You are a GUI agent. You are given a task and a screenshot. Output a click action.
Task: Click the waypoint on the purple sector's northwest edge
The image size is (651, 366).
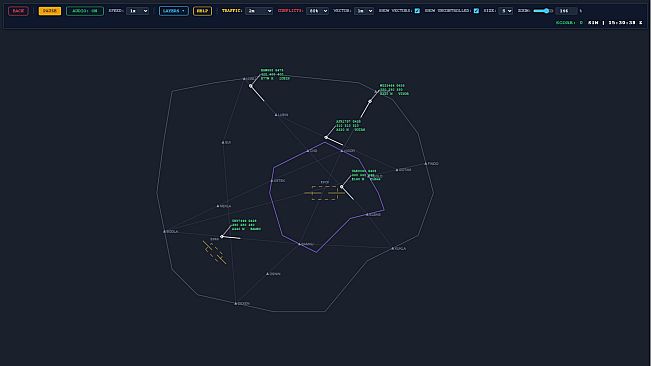point(308,151)
